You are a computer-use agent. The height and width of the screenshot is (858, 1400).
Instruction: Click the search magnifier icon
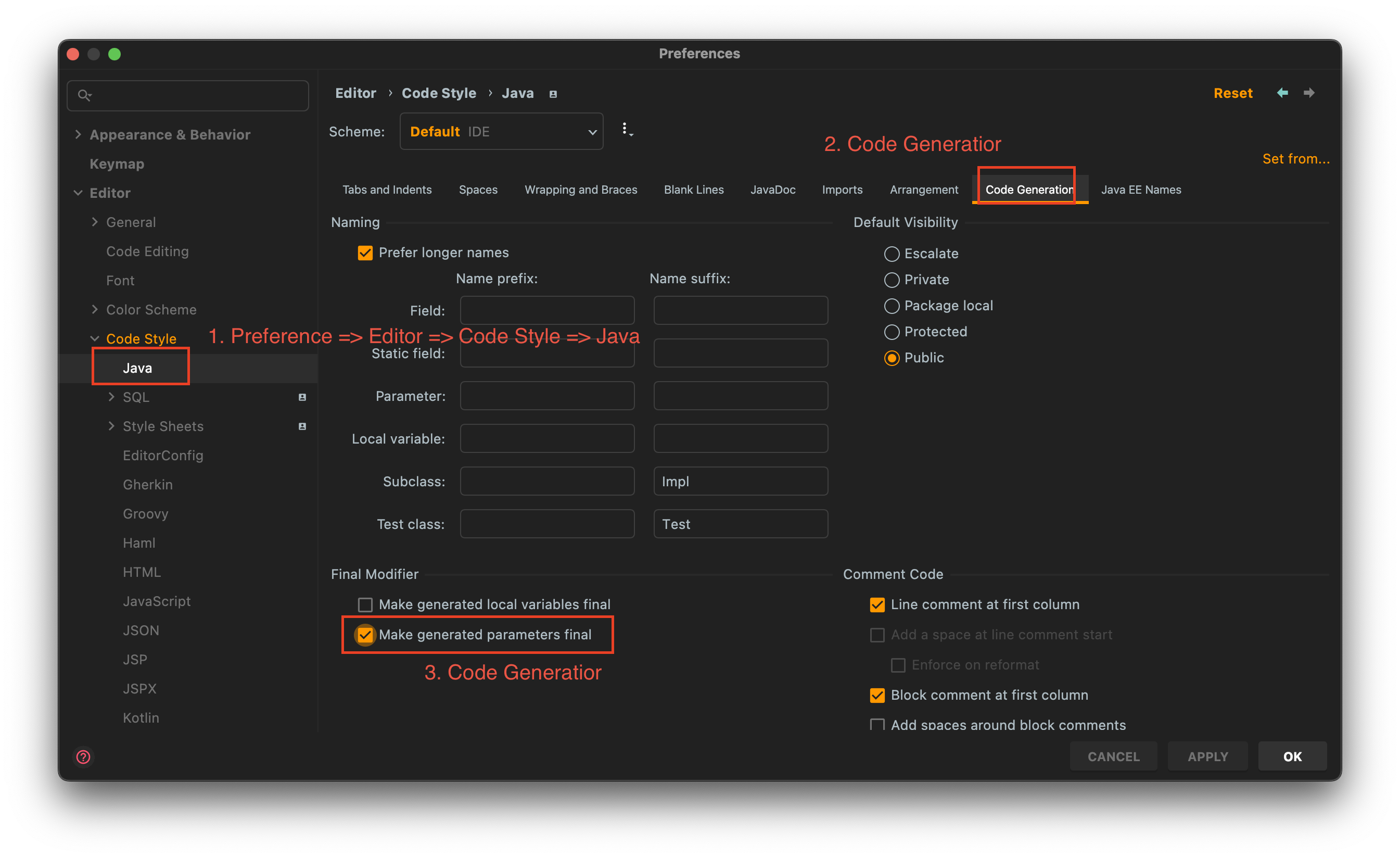click(x=84, y=95)
